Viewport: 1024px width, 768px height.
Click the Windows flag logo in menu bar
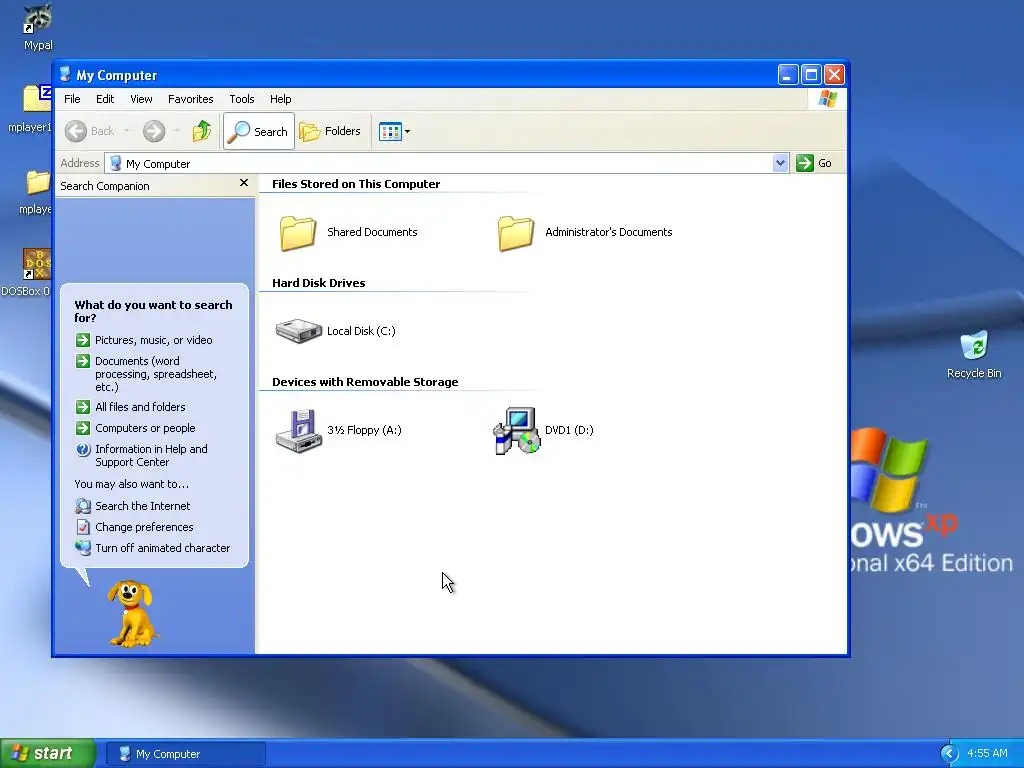click(x=827, y=99)
